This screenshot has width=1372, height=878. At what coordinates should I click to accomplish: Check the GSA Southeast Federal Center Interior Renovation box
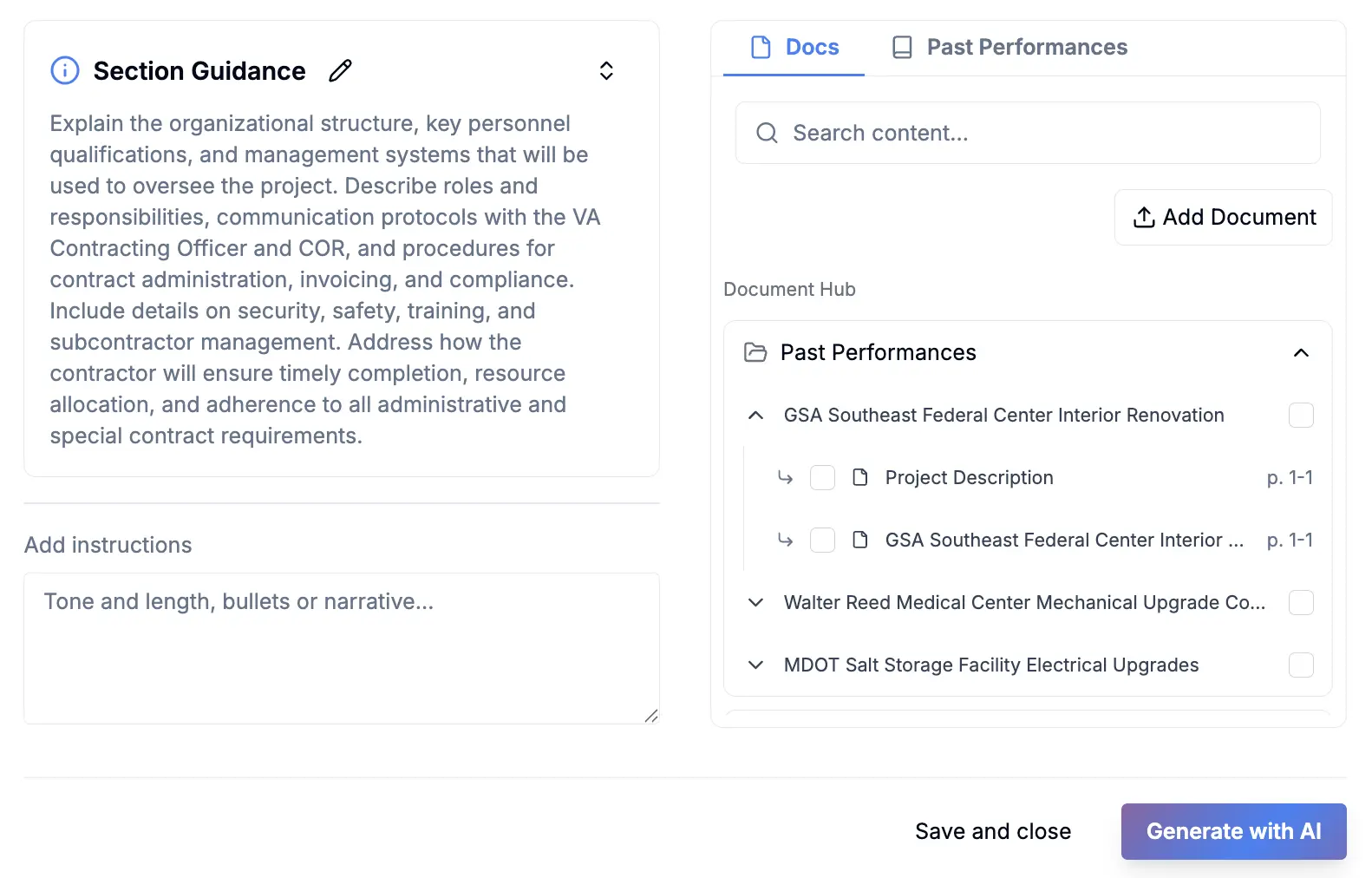pos(1301,416)
